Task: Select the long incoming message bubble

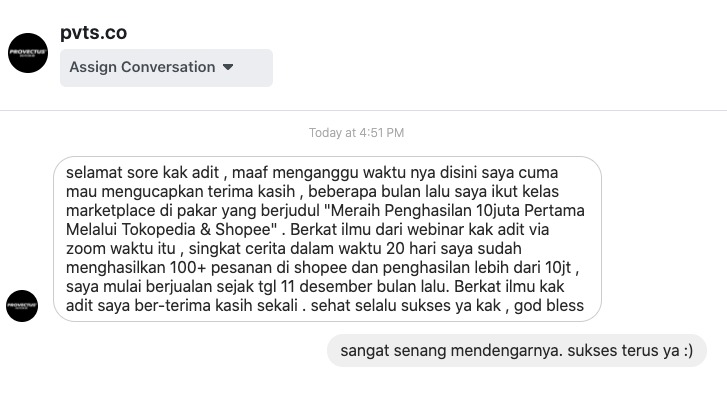Action: [x=327, y=239]
